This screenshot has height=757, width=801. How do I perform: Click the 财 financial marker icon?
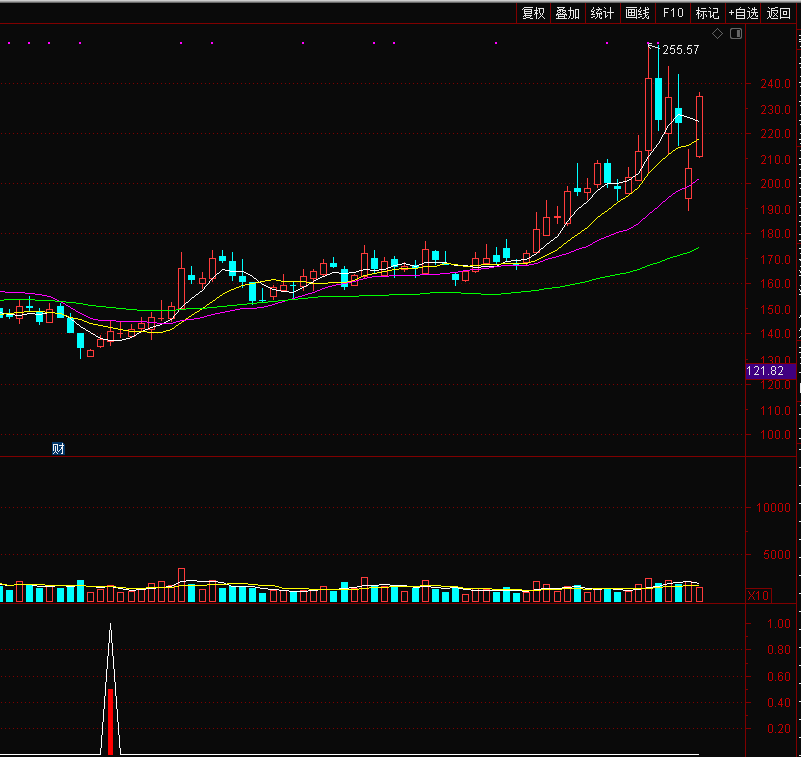[x=58, y=448]
